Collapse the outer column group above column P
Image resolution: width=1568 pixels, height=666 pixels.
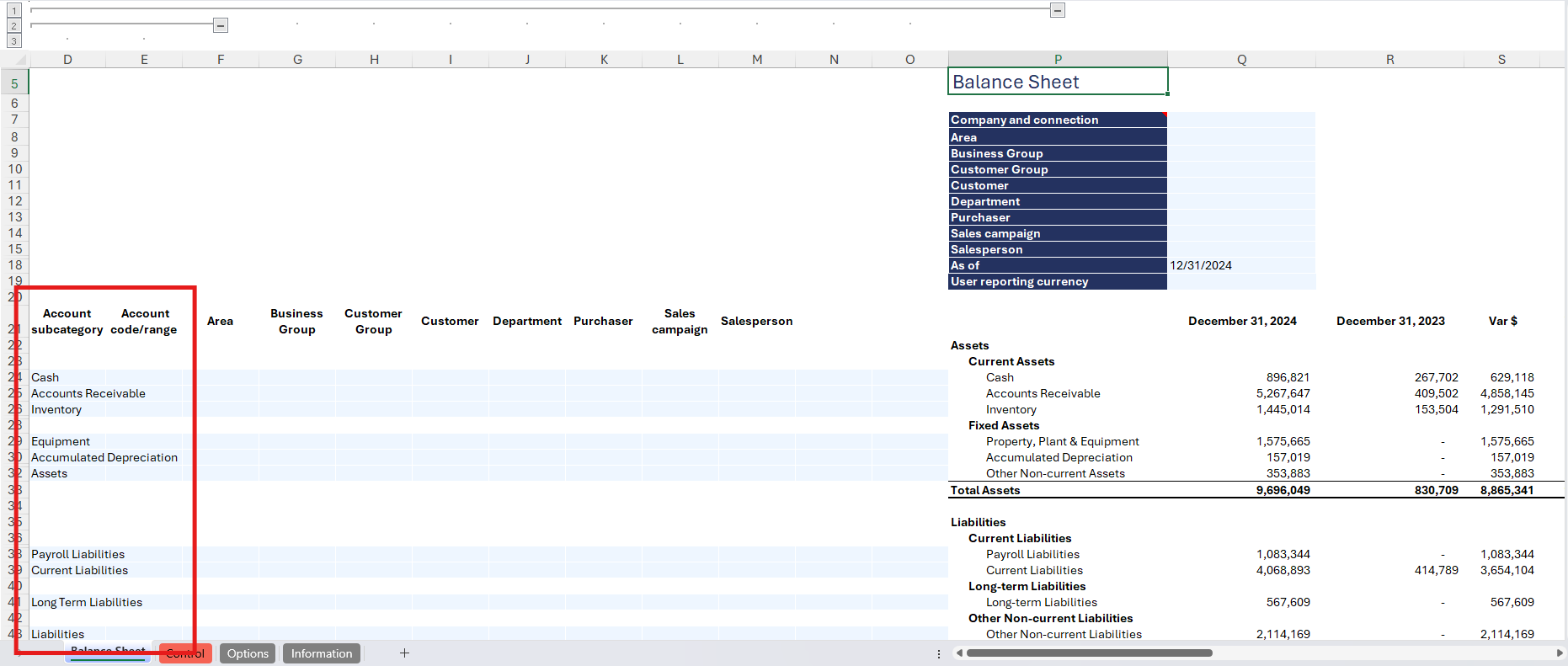tap(1058, 10)
